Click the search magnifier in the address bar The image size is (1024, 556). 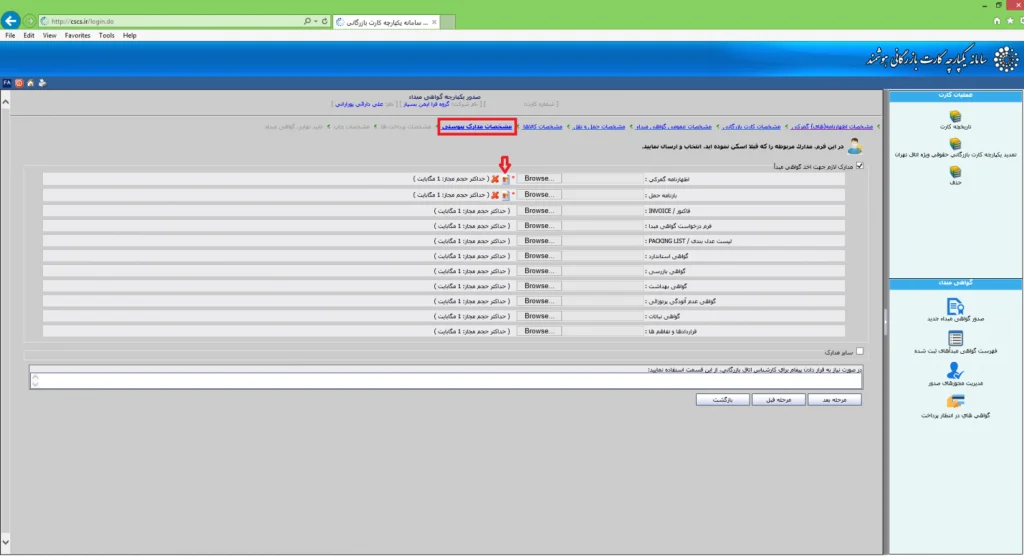click(307, 21)
